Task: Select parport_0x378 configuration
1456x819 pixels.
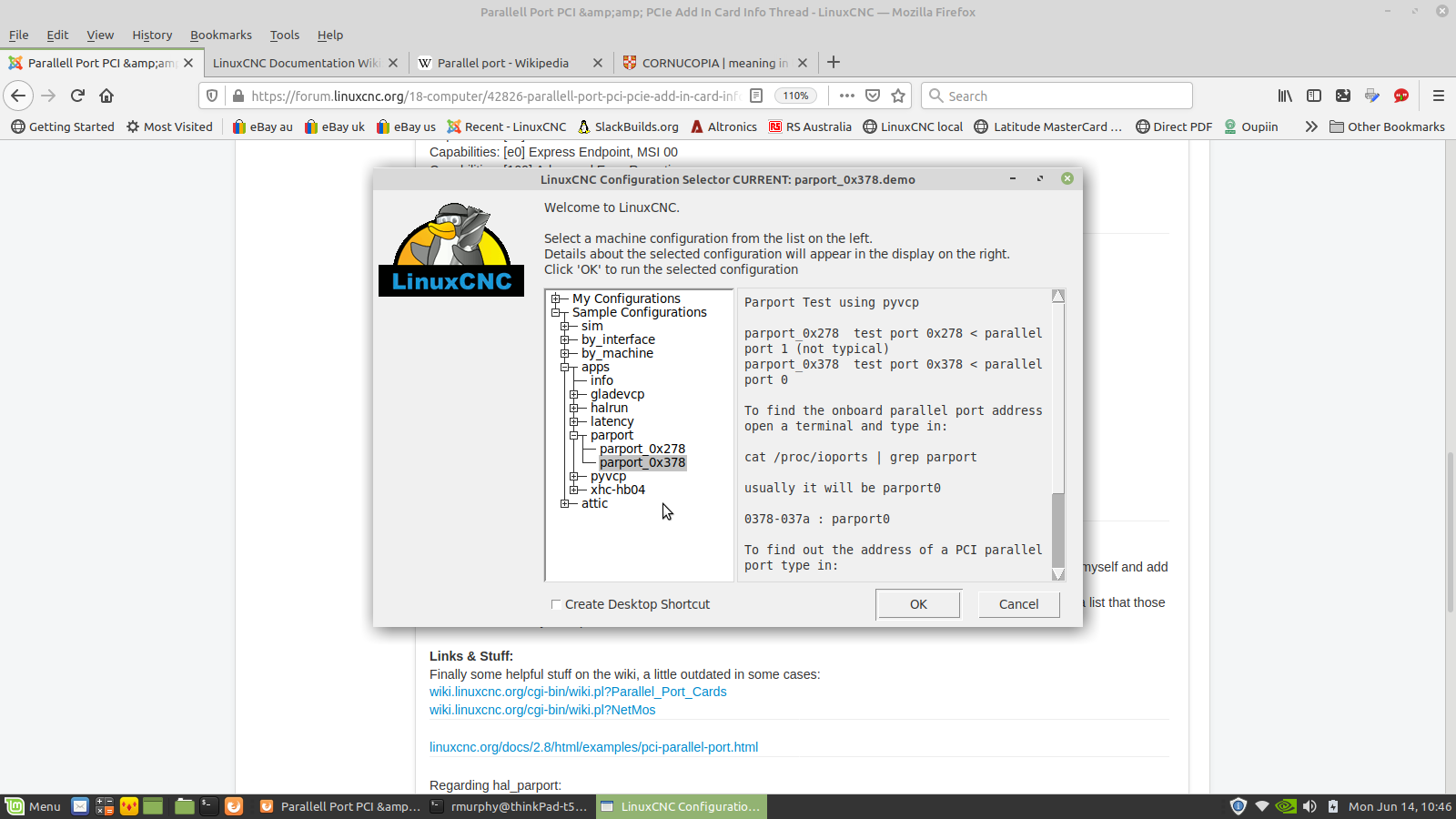Action: (642, 462)
